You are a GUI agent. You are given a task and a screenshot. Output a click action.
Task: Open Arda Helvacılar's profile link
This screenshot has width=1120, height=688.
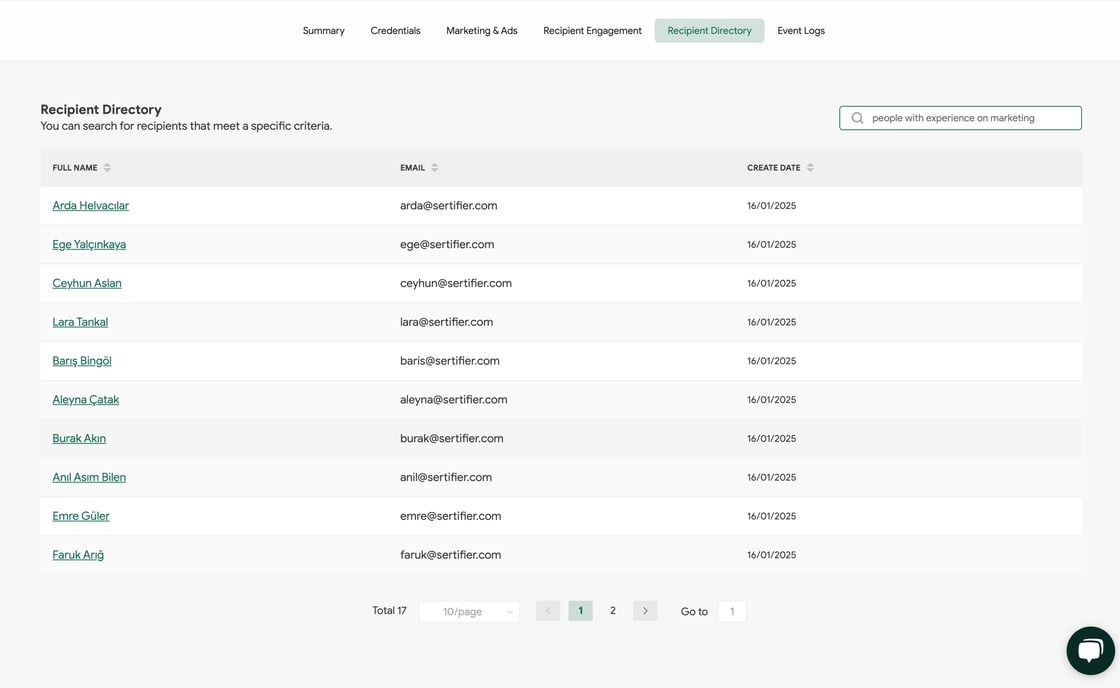click(x=91, y=206)
